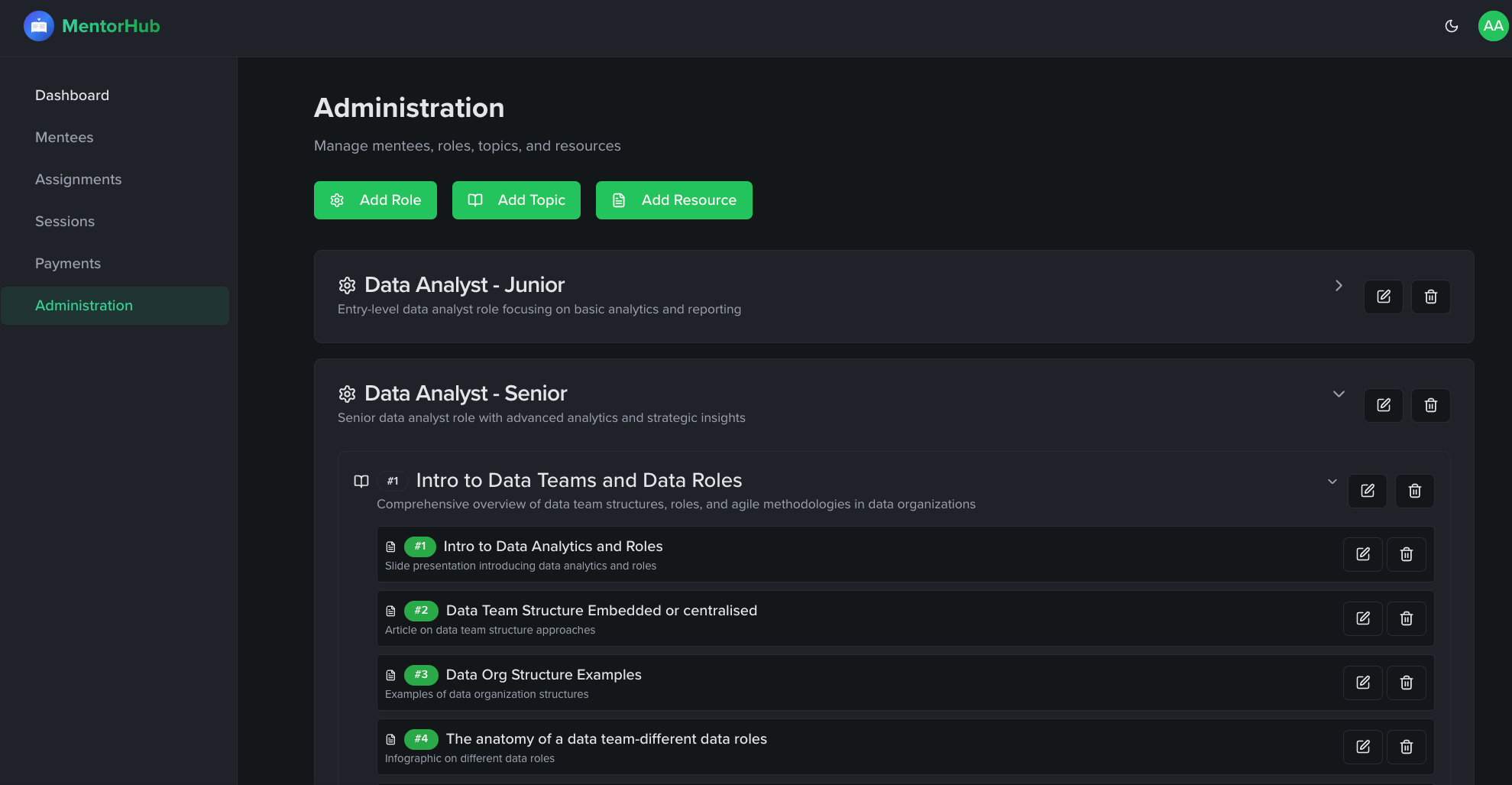Image resolution: width=1512 pixels, height=785 pixels.
Task: Edit Intro to Data Analytics and Roles resource
Action: 1363,554
